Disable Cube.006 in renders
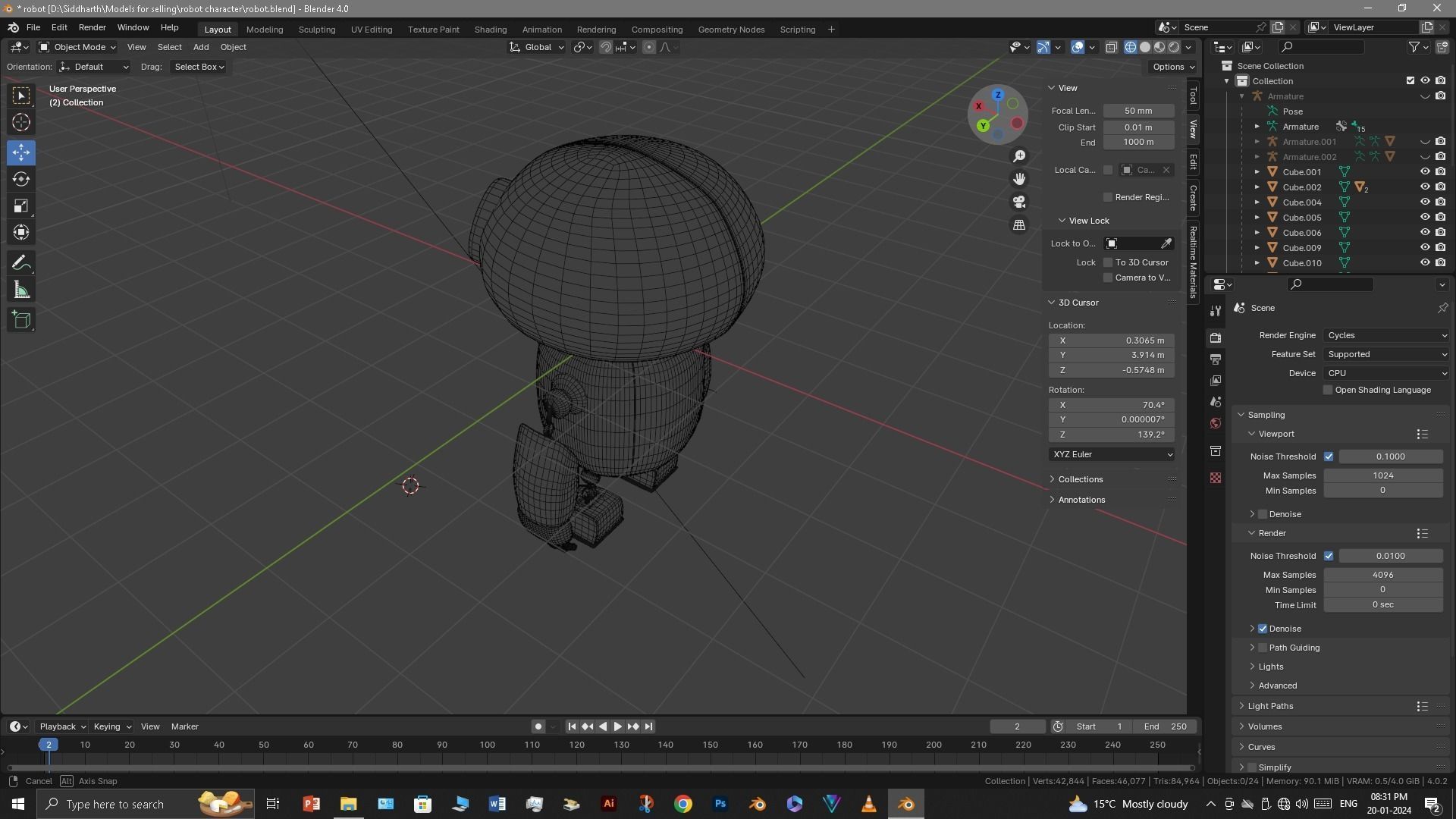The height and width of the screenshot is (819, 1456). click(1440, 233)
